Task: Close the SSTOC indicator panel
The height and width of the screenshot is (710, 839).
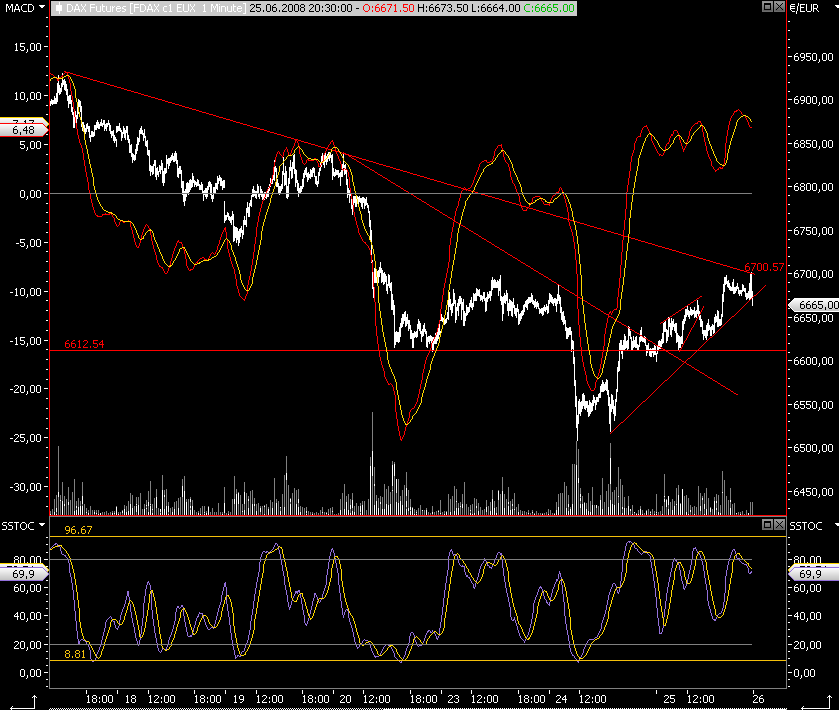Action: 779,524
